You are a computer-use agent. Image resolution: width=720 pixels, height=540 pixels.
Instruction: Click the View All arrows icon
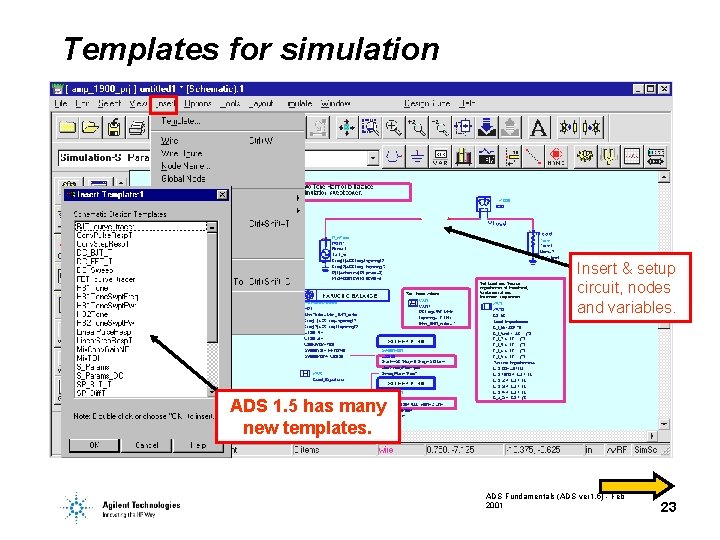pos(346,127)
